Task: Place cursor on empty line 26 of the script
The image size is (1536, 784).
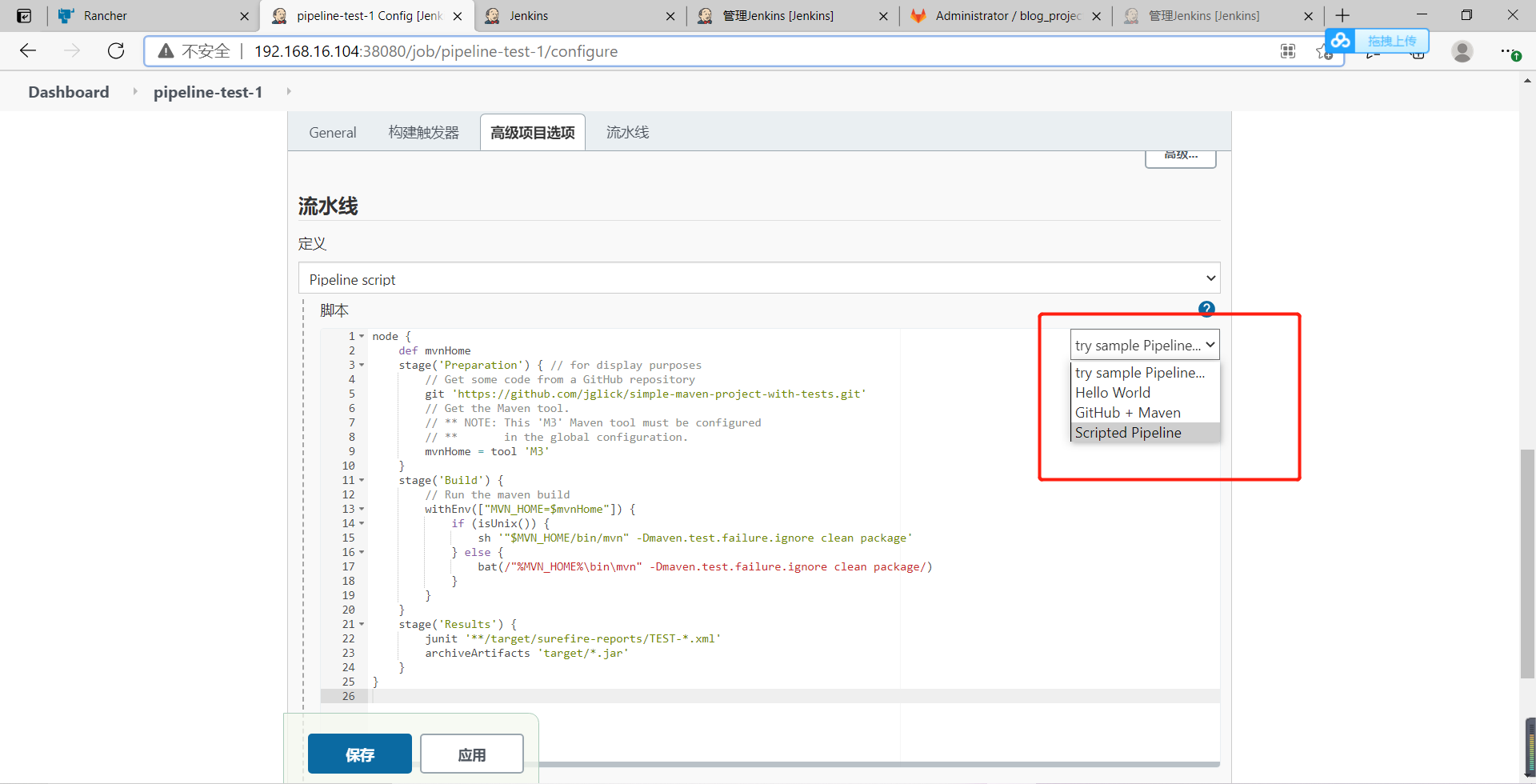Action: tap(796, 696)
